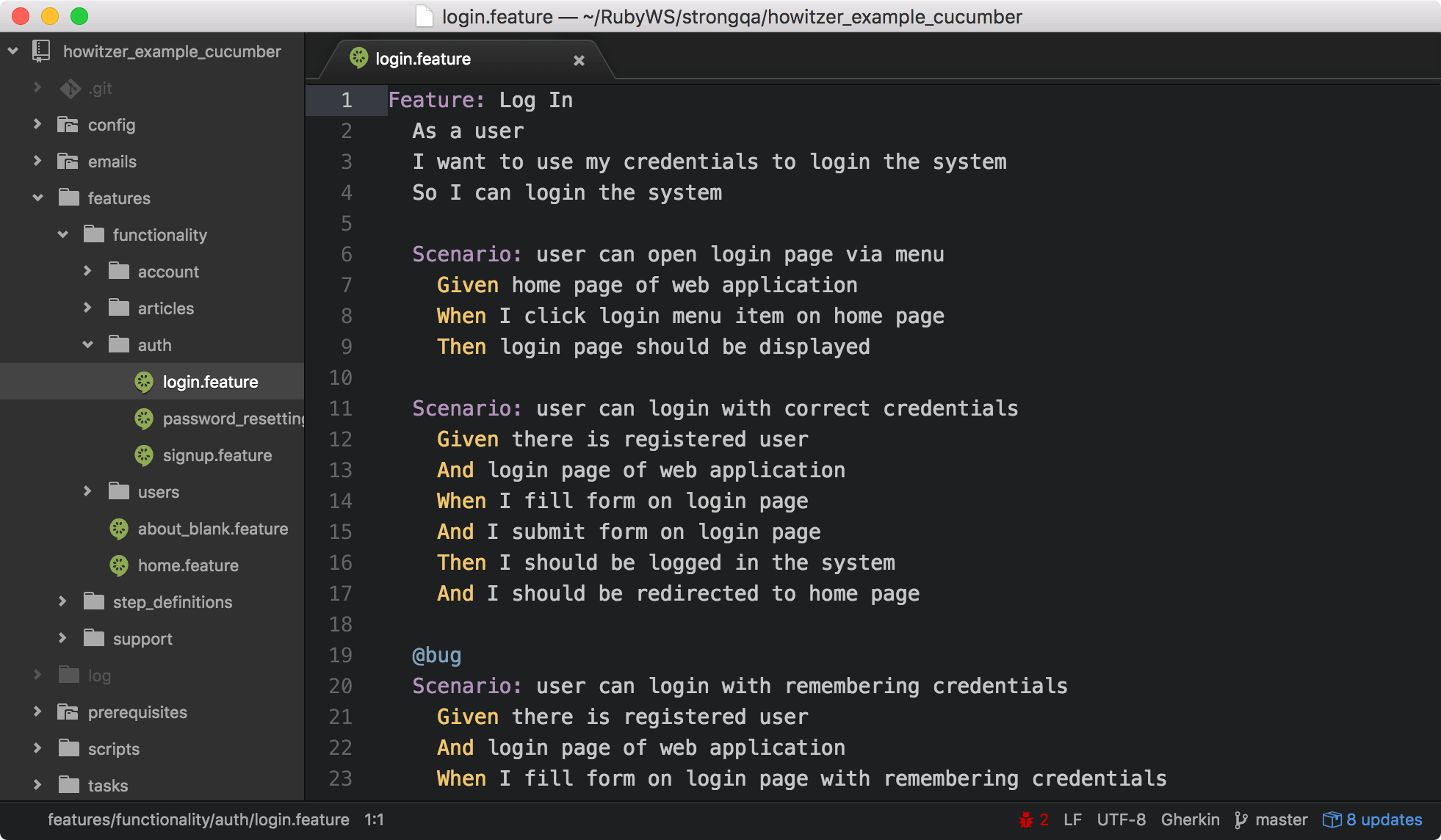Click the project repo icon beside howitzer_example_cucumber
The image size is (1441, 840).
pyautogui.click(x=41, y=51)
